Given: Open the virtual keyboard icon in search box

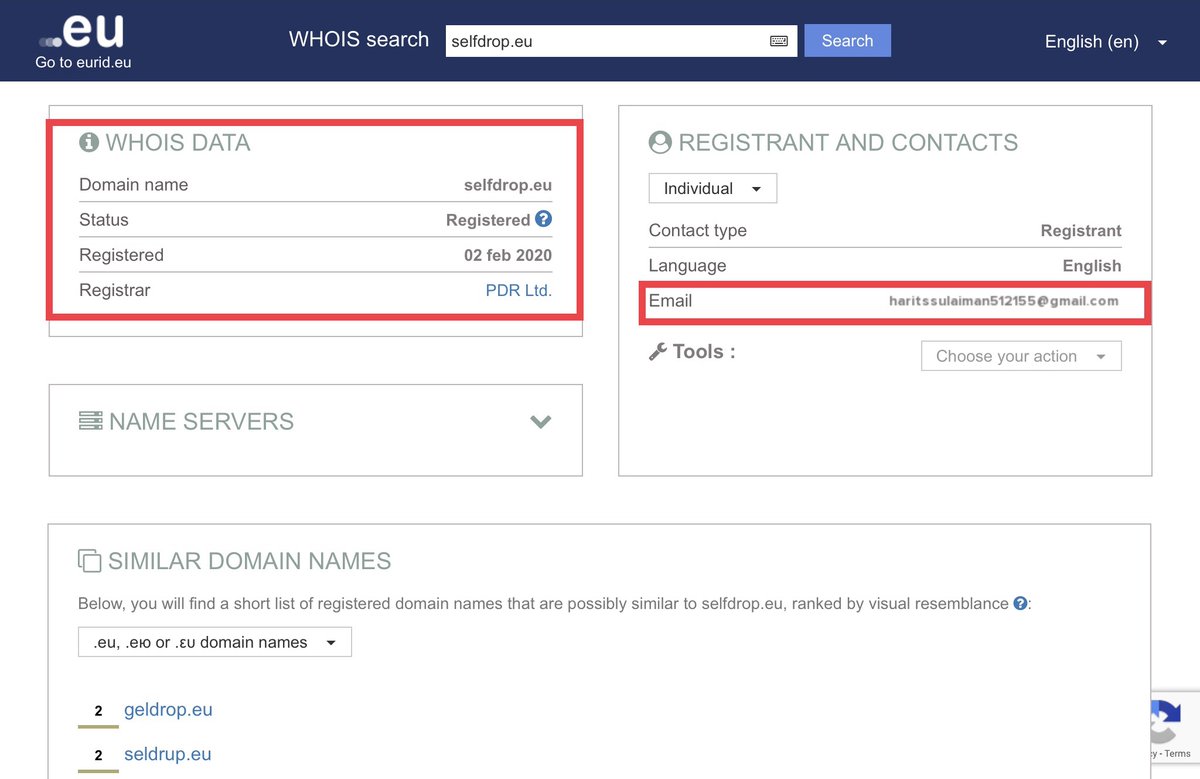Looking at the screenshot, I should click(x=779, y=41).
